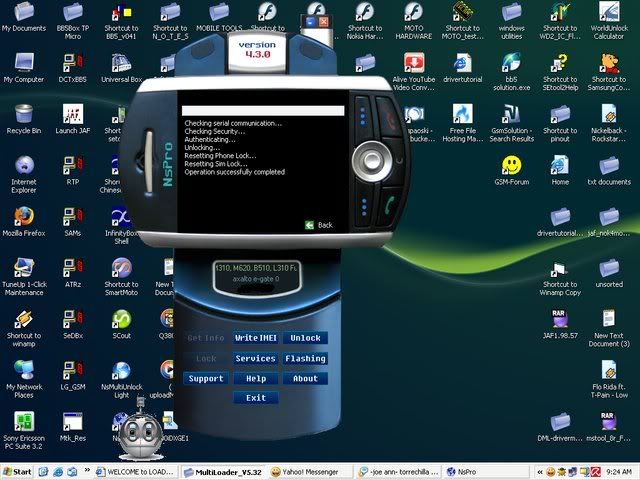
Task: Open DCTxBB5 desktop icon
Action: (73, 68)
